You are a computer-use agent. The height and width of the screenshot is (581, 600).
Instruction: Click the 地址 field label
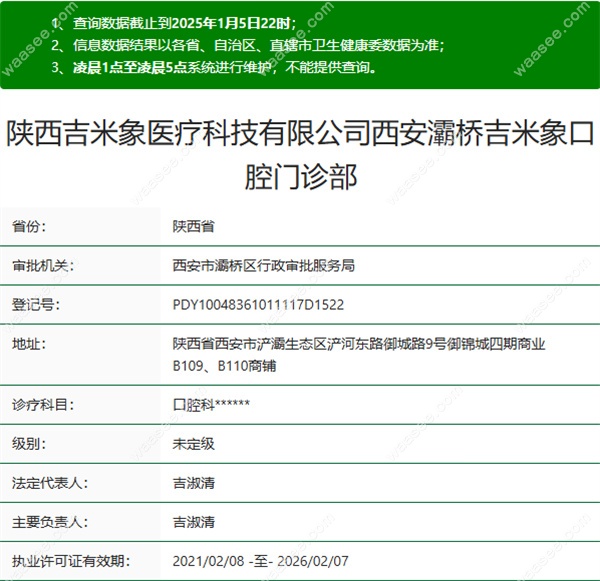[29, 344]
